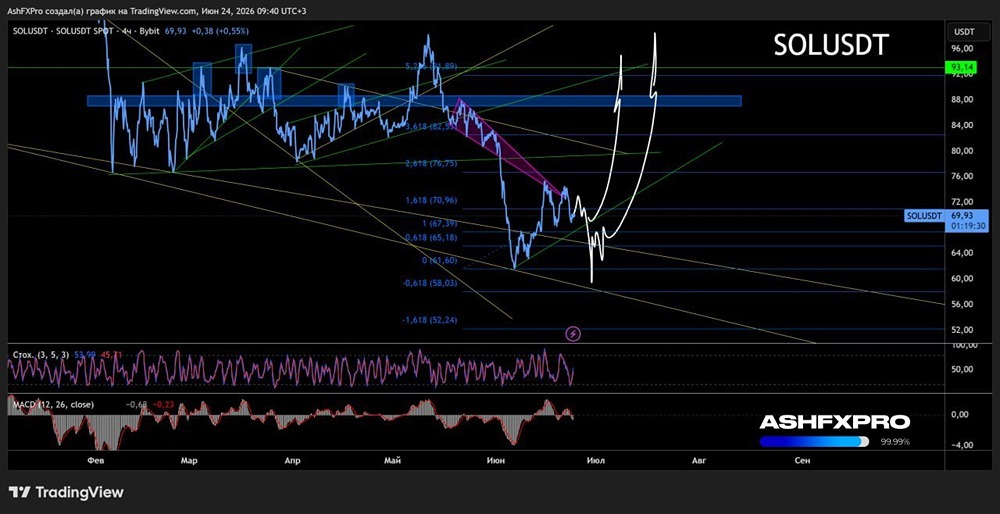Click the purple lightning bolt event icon
The width and height of the screenshot is (1000, 514).
click(574, 333)
